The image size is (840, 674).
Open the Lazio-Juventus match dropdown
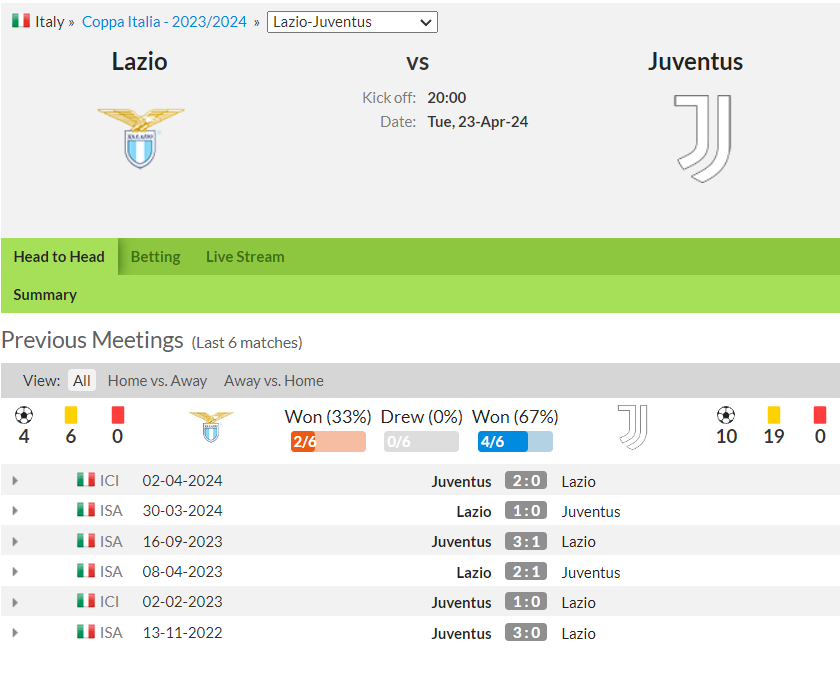pyautogui.click(x=352, y=22)
